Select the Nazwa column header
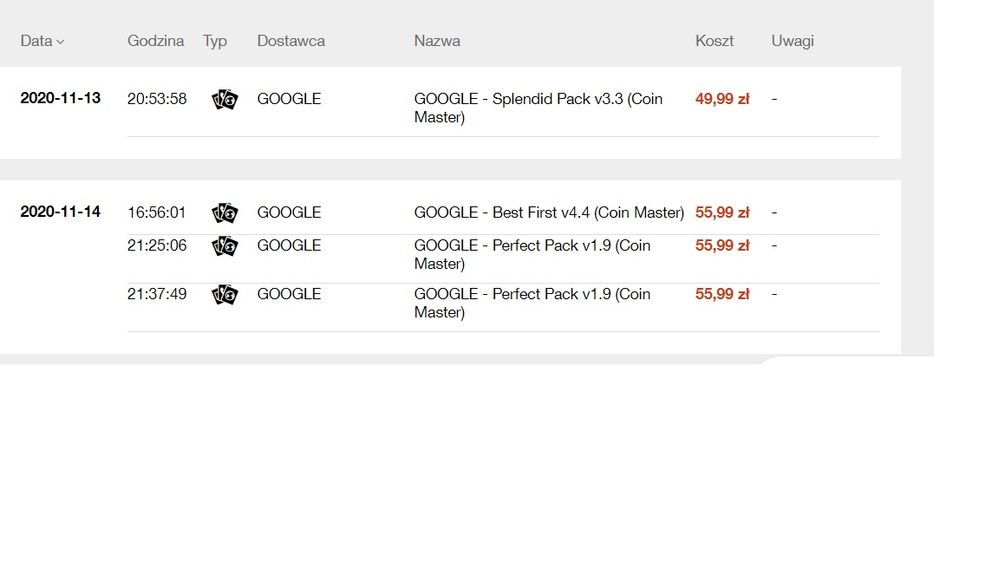The width and height of the screenshot is (999, 562). 437,41
